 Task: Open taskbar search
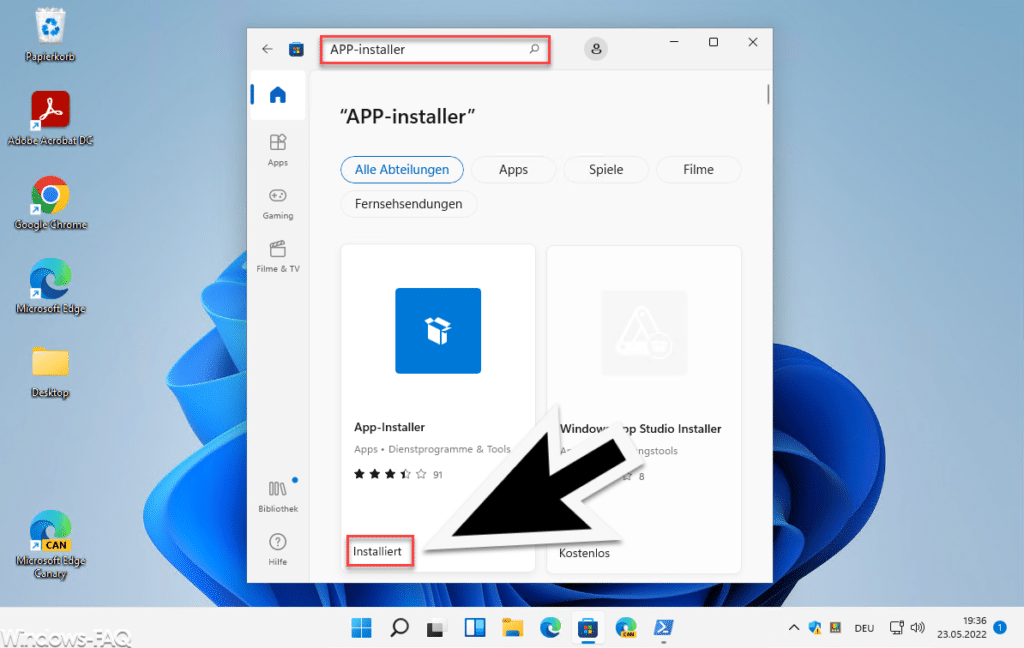coord(399,628)
